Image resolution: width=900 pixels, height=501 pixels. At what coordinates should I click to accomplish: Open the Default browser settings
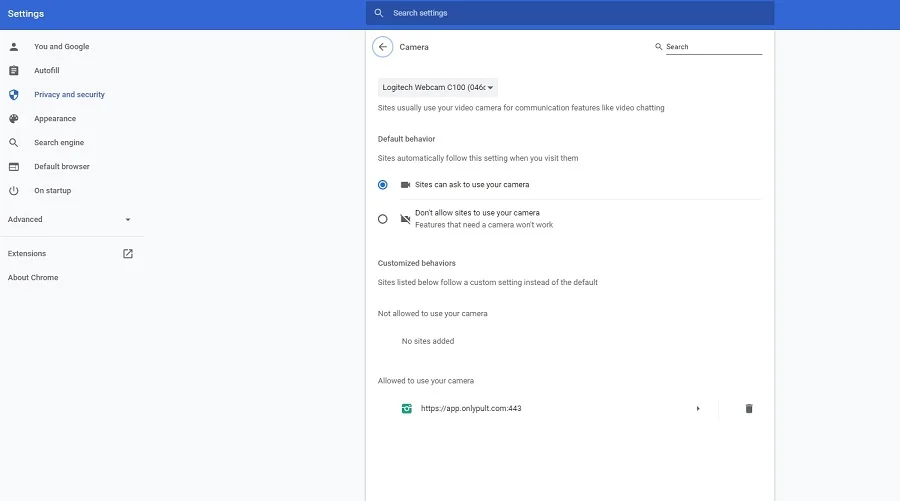coord(62,167)
